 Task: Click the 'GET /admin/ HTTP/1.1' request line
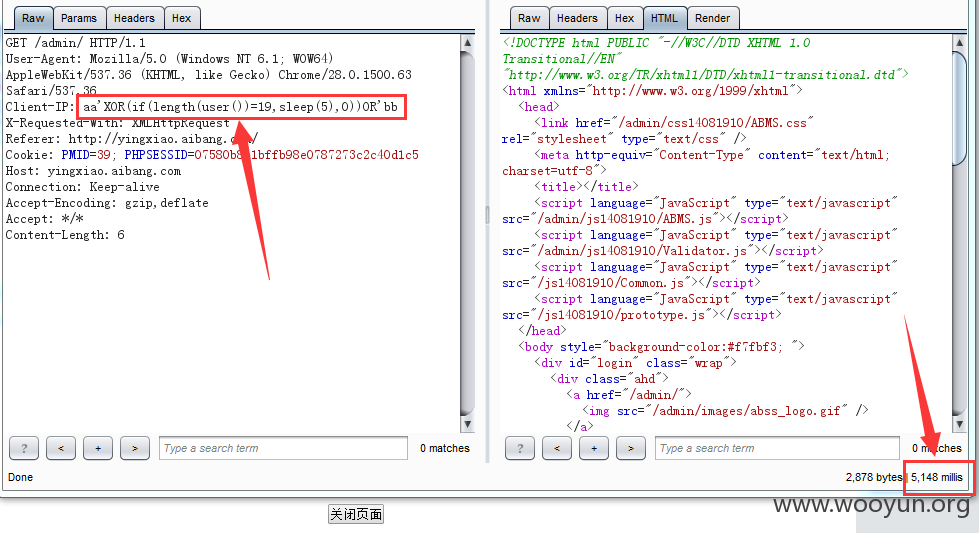[76, 42]
